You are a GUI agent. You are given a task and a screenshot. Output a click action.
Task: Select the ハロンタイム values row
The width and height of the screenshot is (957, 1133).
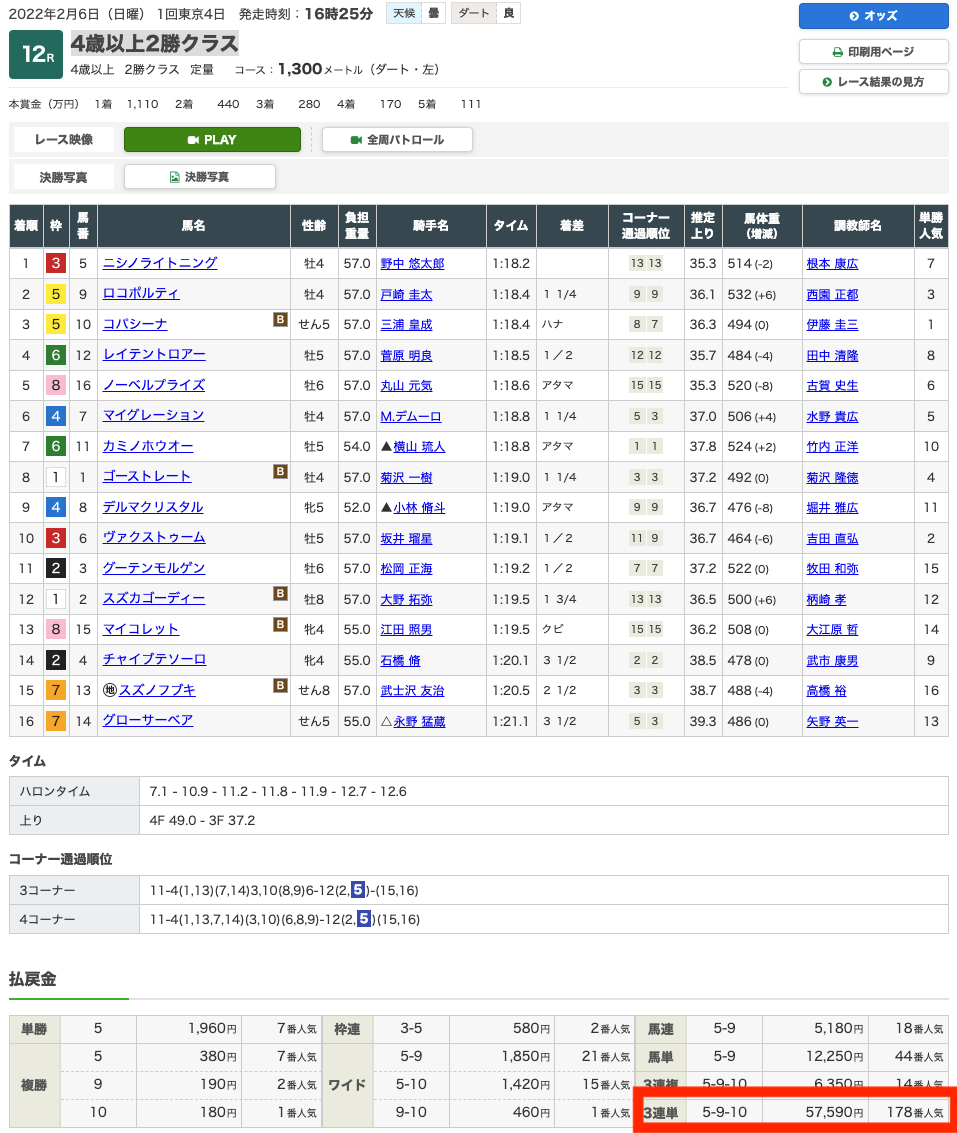(x=544, y=791)
